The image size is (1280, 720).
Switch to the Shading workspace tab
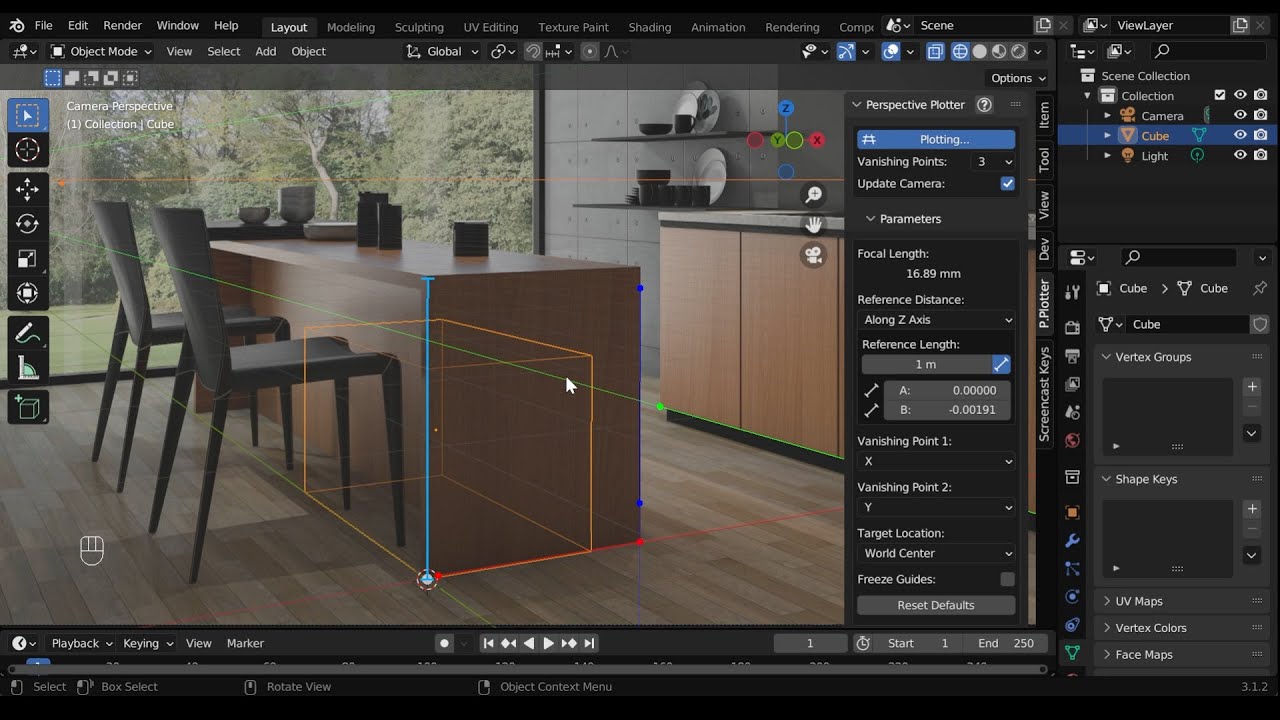click(650, 27)
